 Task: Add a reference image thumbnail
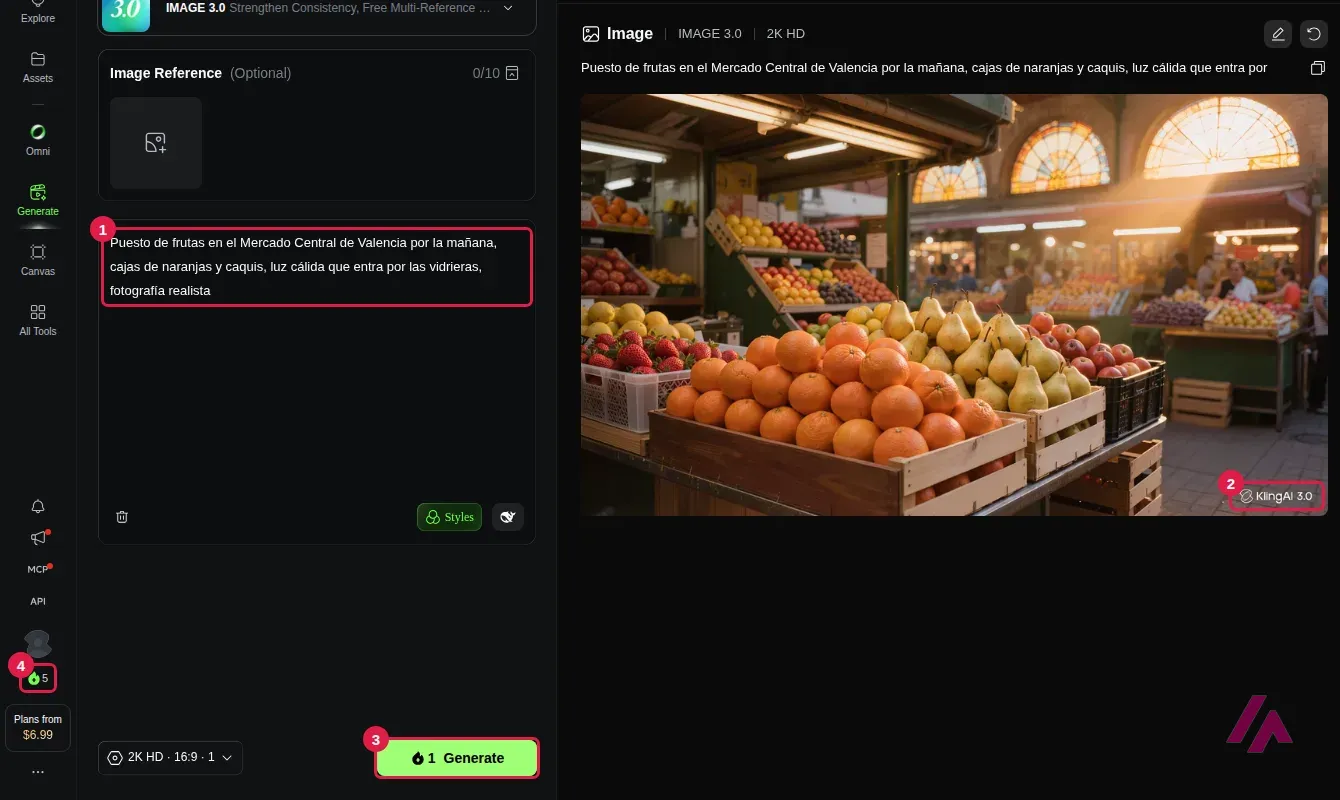[x=156, y=143]
